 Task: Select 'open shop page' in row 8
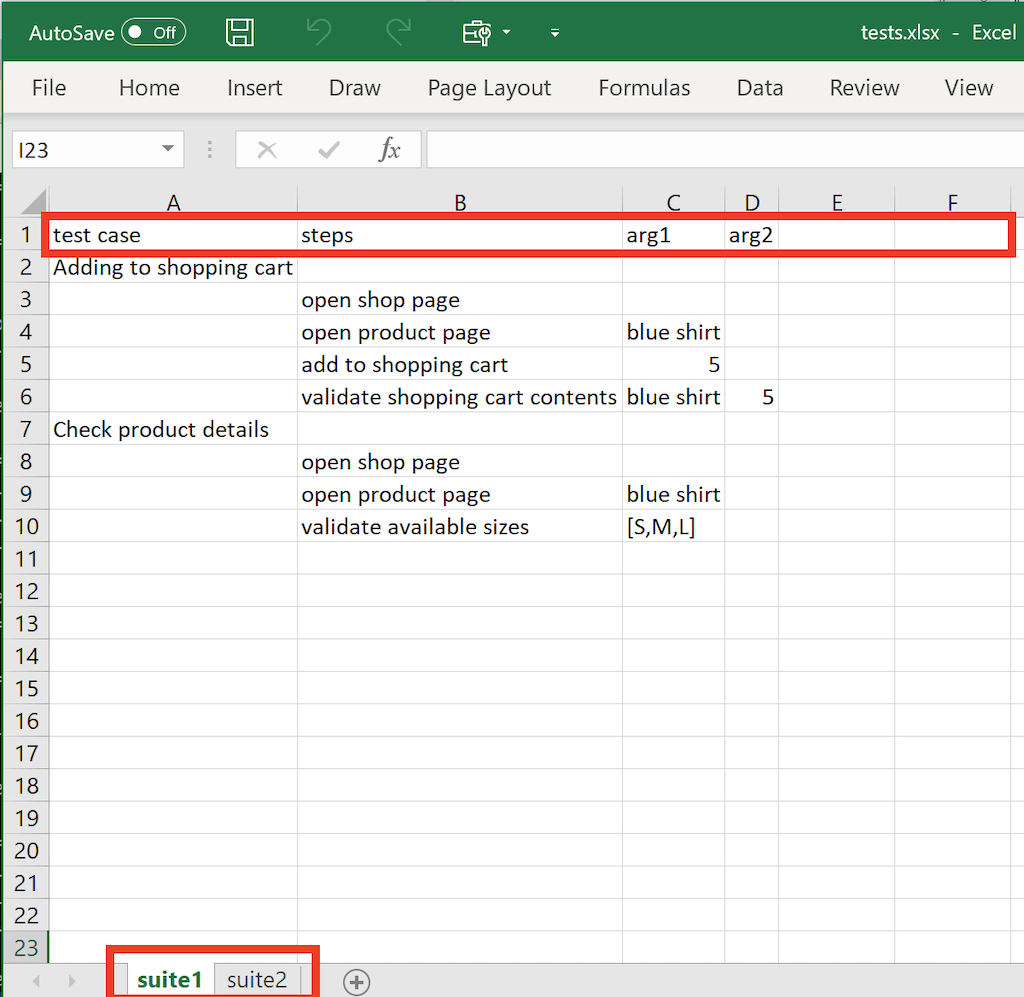click(x=460, y=462)
